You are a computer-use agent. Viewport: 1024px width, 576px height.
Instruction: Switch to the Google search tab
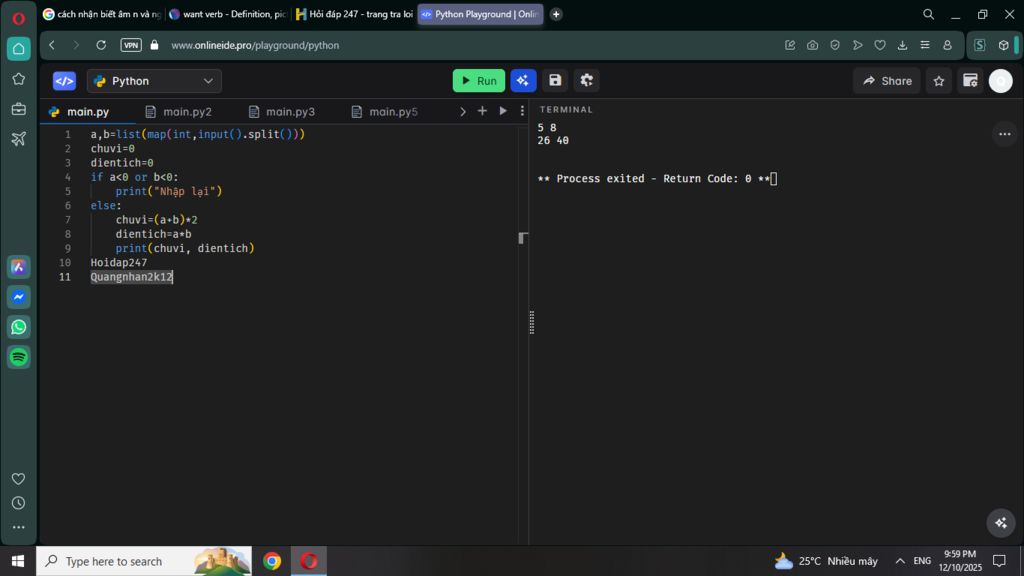coord(101,14)
